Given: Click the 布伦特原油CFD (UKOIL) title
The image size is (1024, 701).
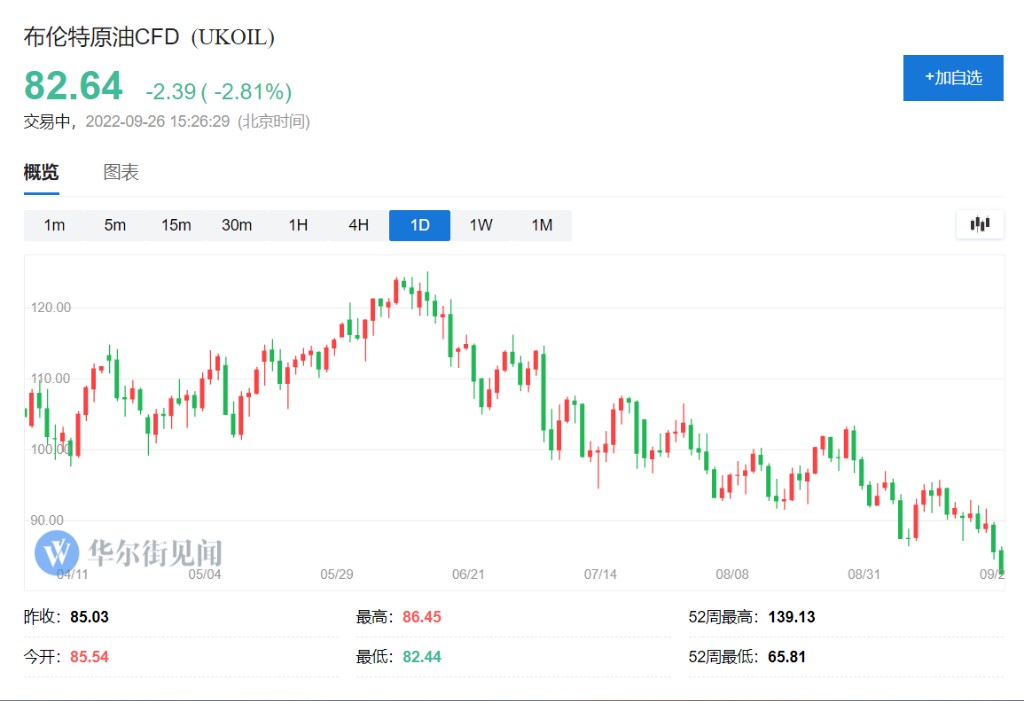Looking at the screenshot, I should click(149, 38).
